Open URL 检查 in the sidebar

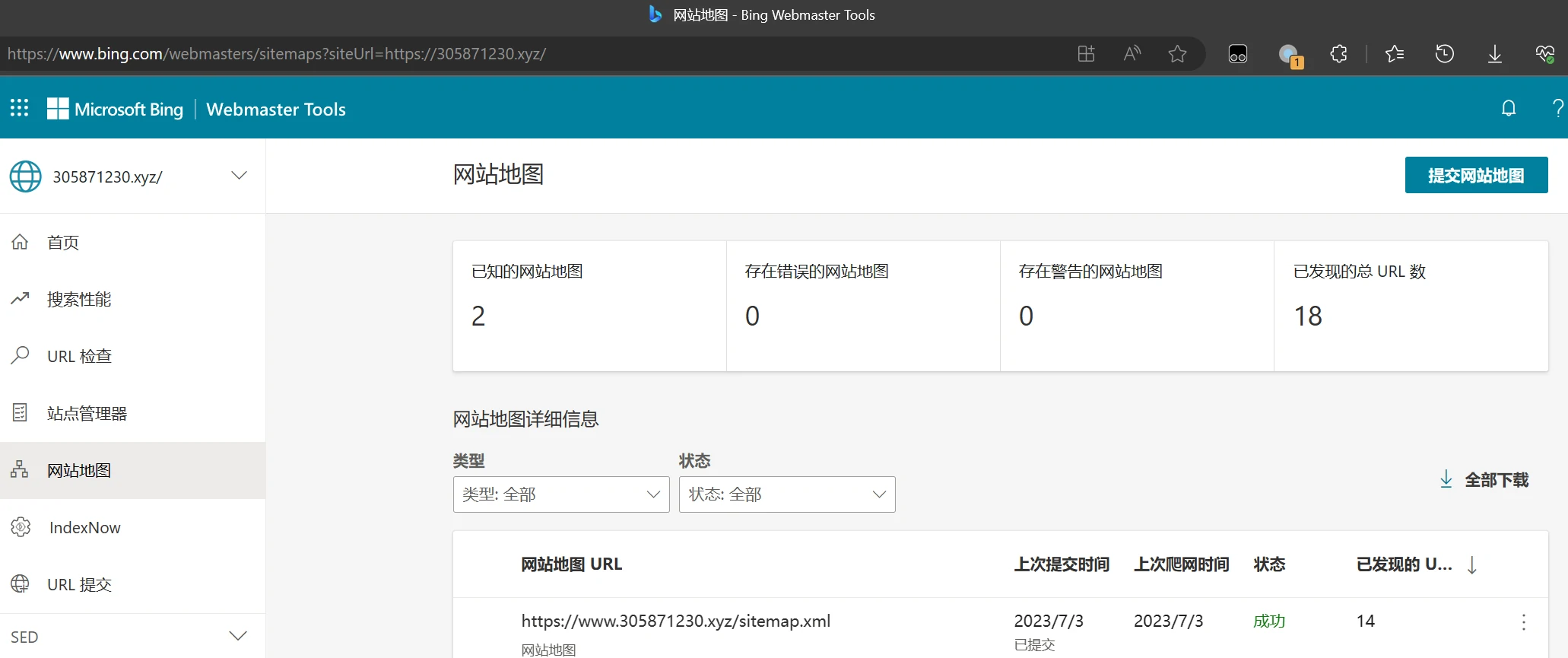79,357
